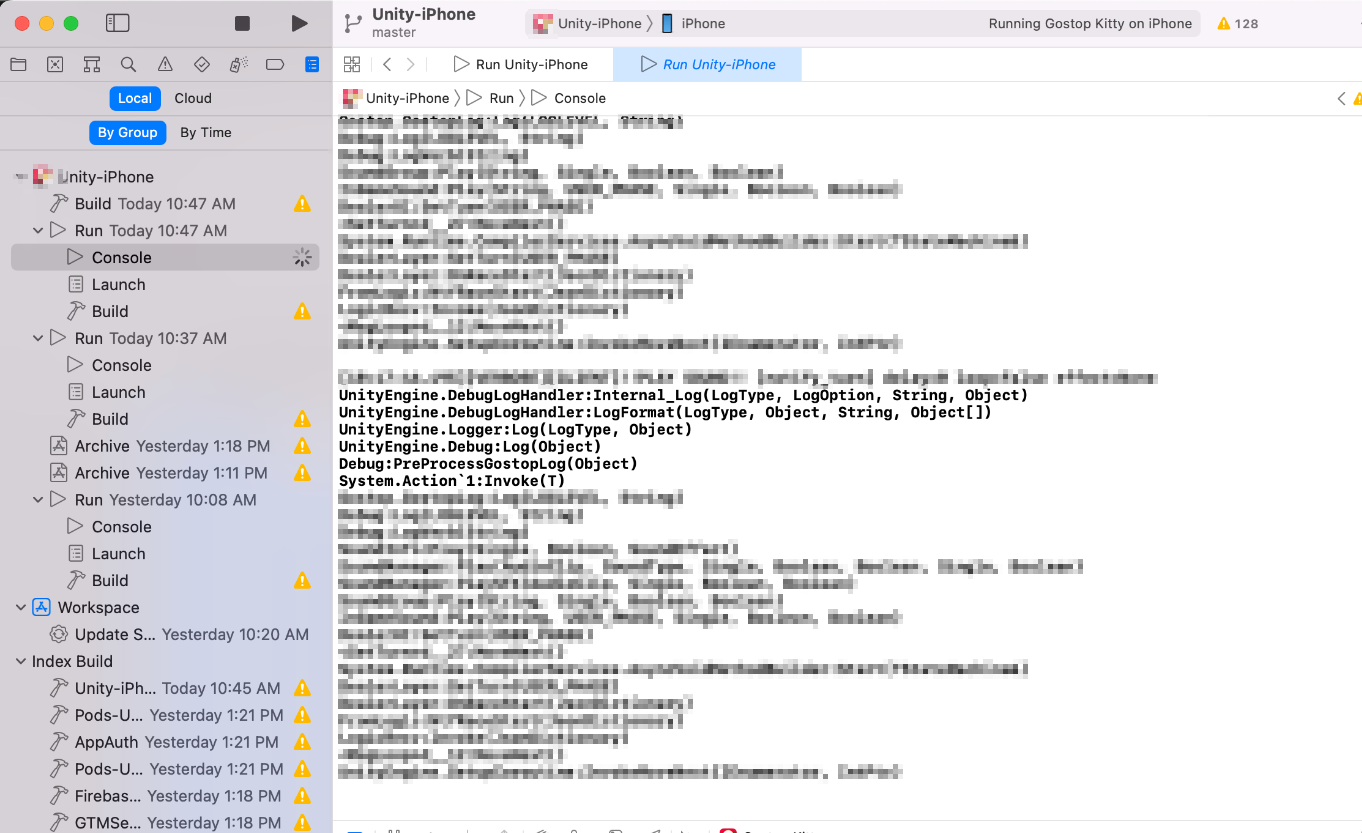Select Console under Run 10:47 AM

(x=165, y=257)
